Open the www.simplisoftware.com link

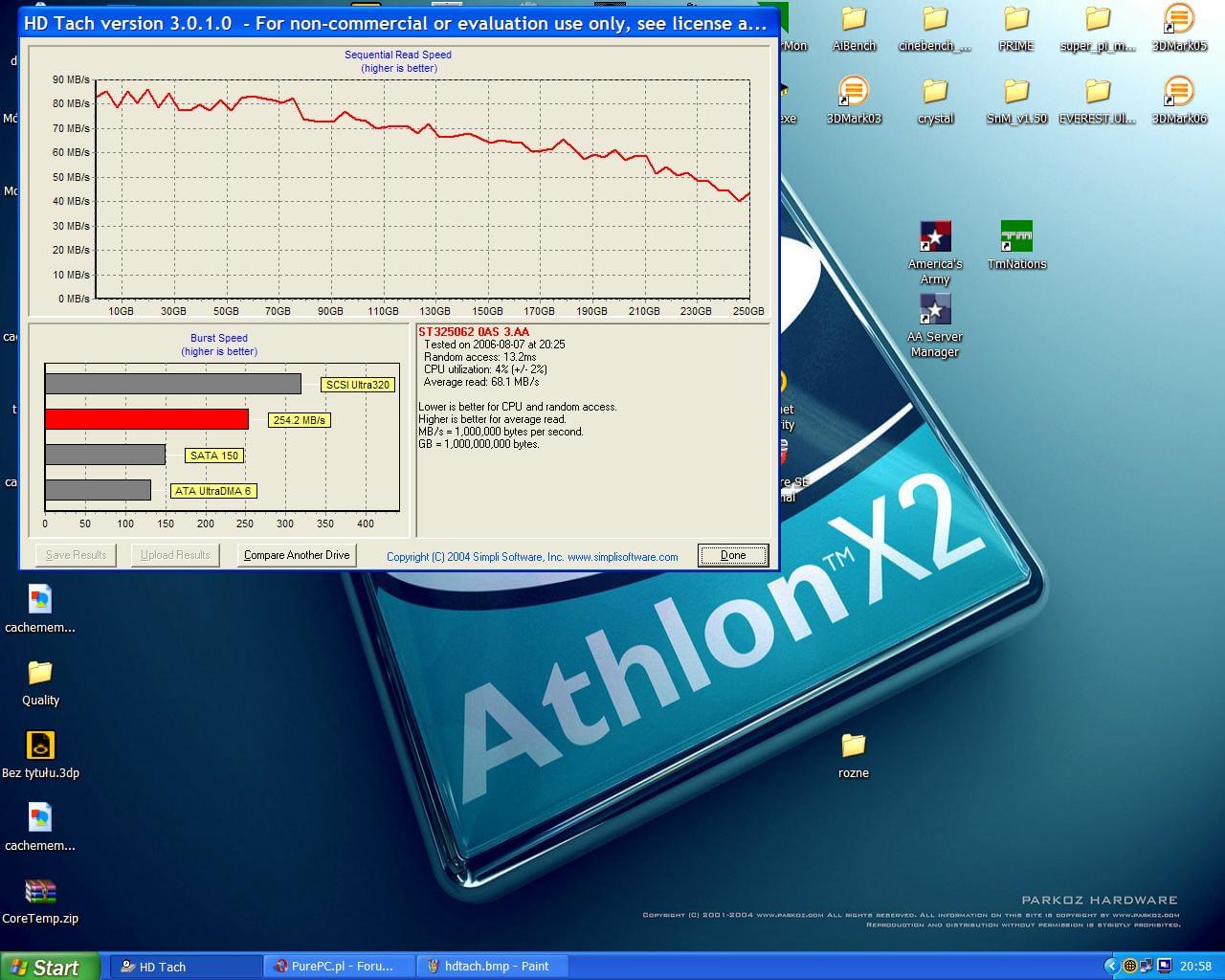coord(623,557)
